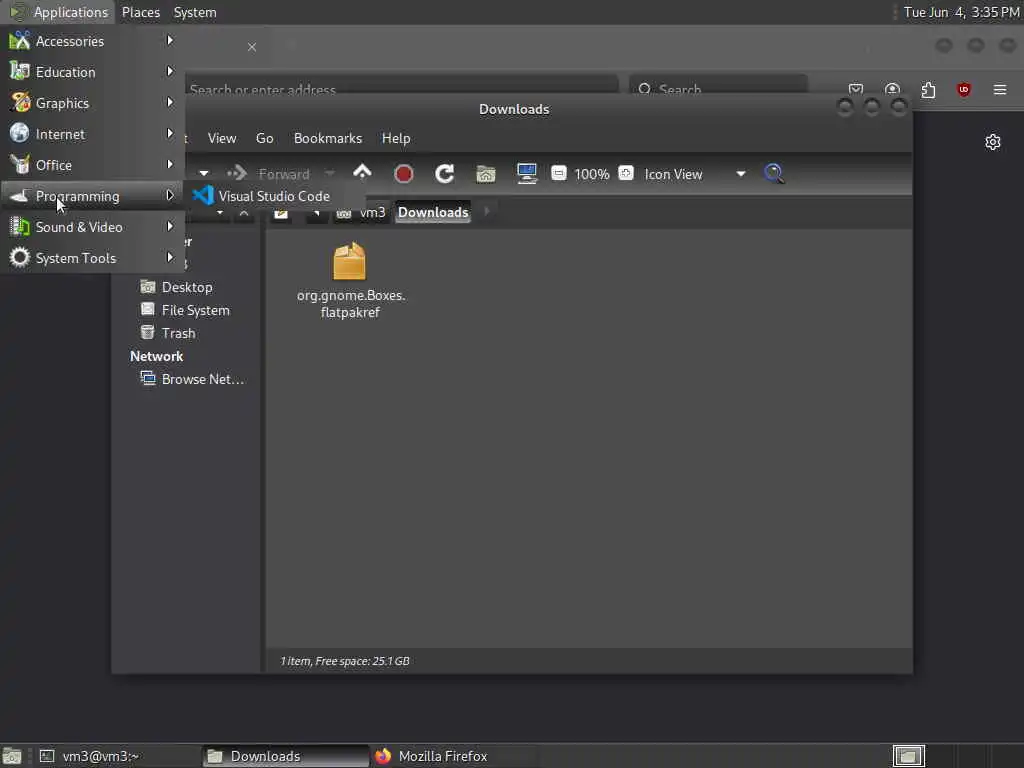The width and height of the screenshot is (1024, 768).
Task: Click the Graphics palette icon
Action: click(20, 103)
